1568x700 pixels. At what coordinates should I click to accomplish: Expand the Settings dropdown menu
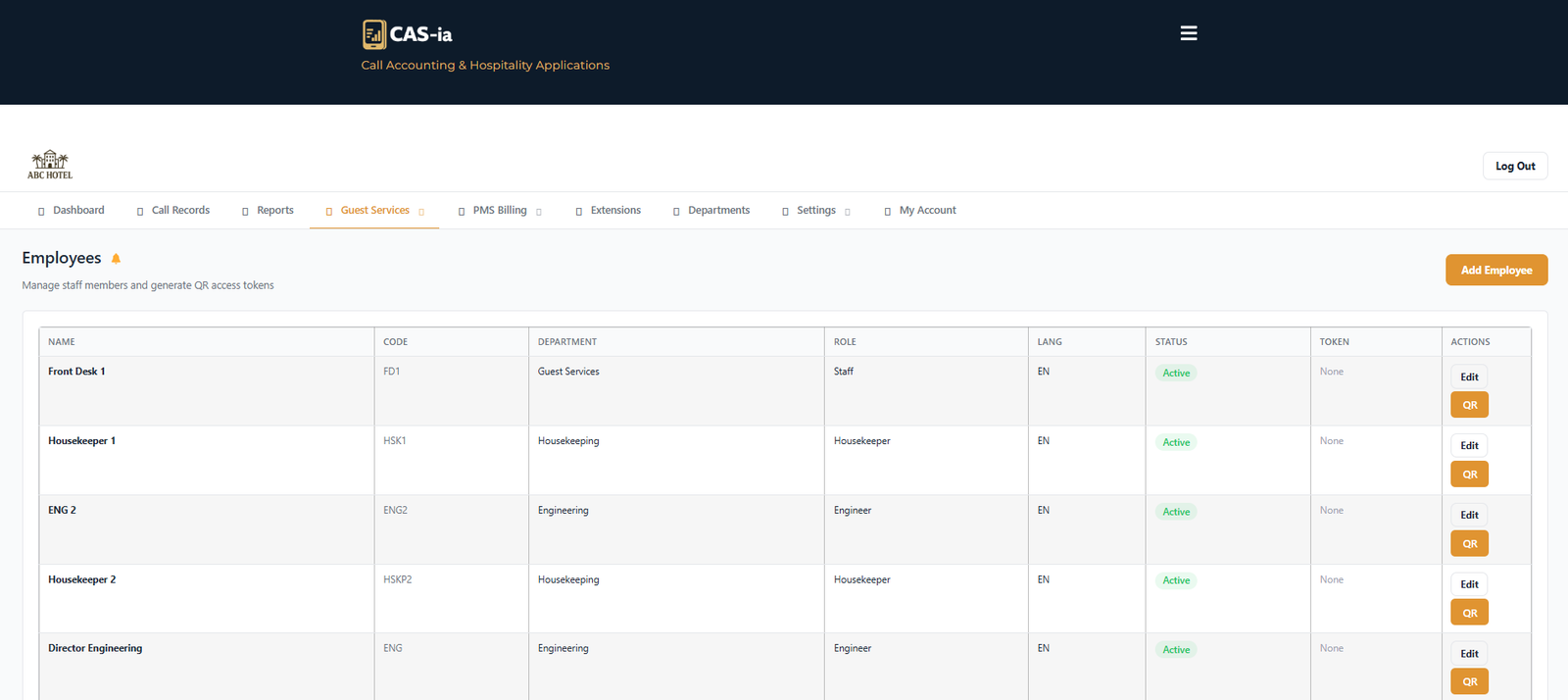click(847, 212)
